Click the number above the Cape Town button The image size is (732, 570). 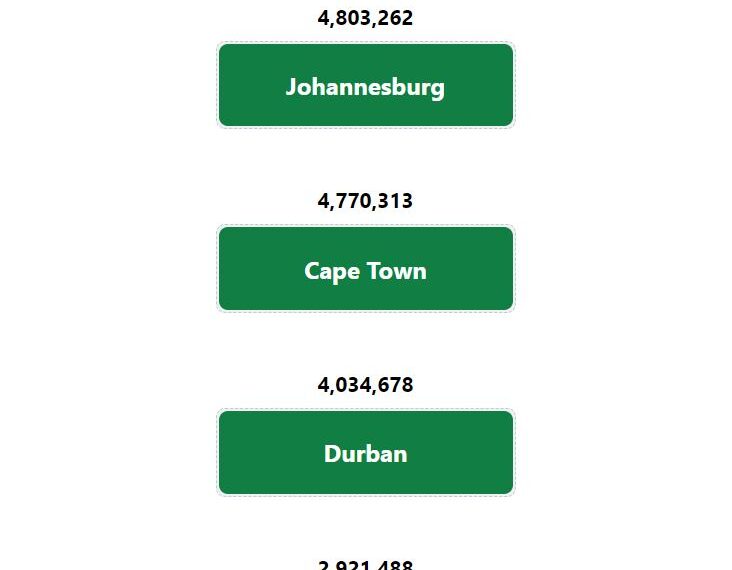(365, 201)
